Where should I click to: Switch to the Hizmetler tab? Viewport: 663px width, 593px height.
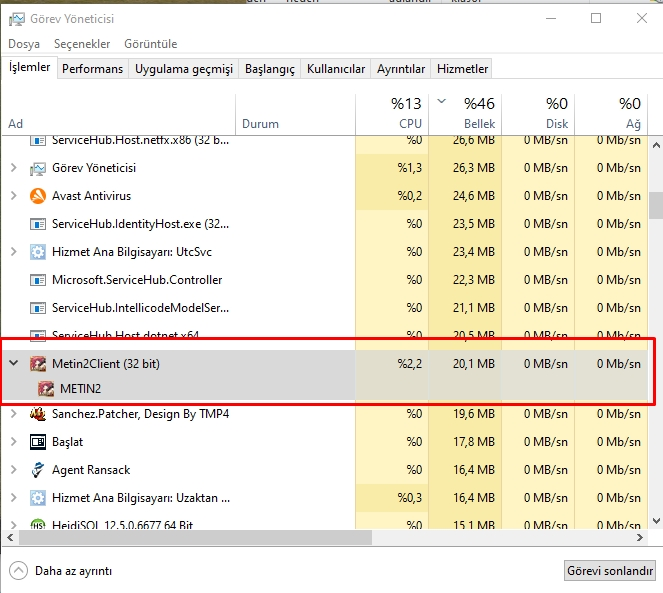(x=462, y=69)
